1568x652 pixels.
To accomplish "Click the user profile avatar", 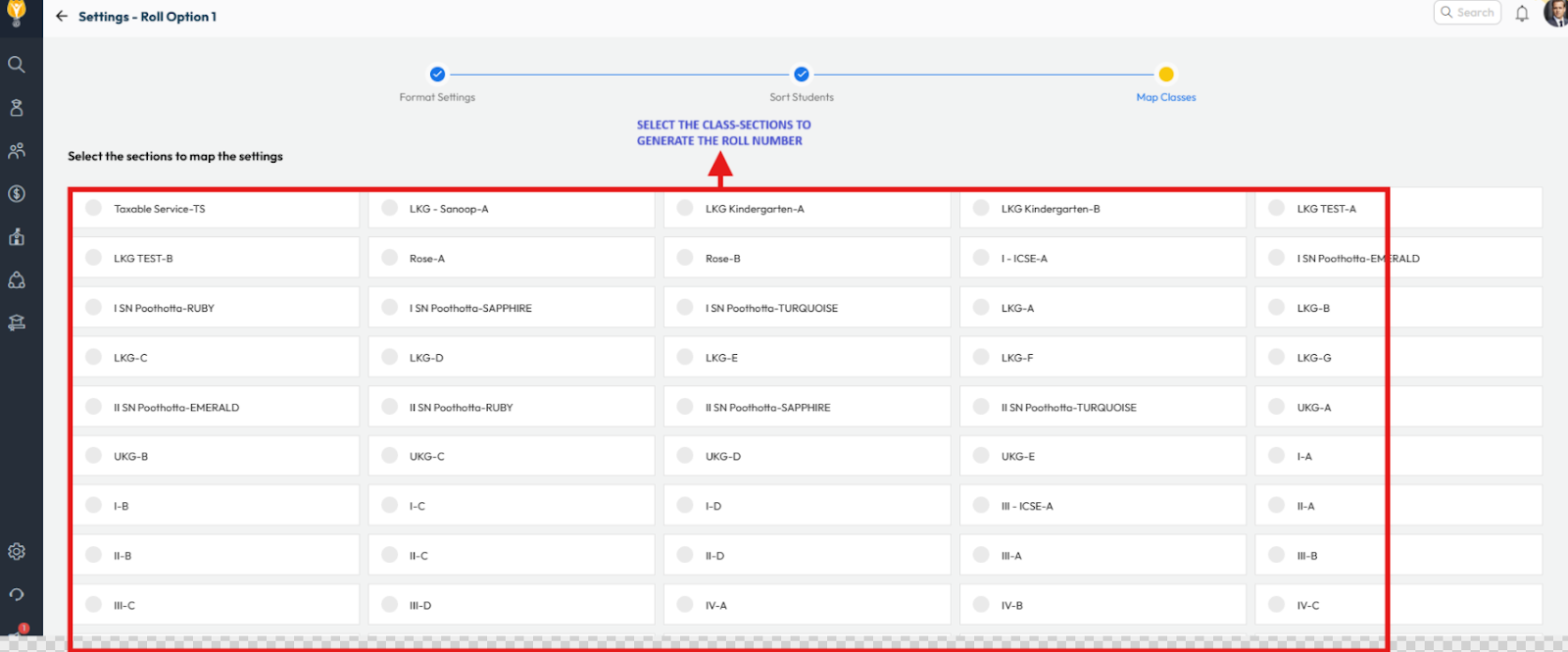I will point(1555,13).
